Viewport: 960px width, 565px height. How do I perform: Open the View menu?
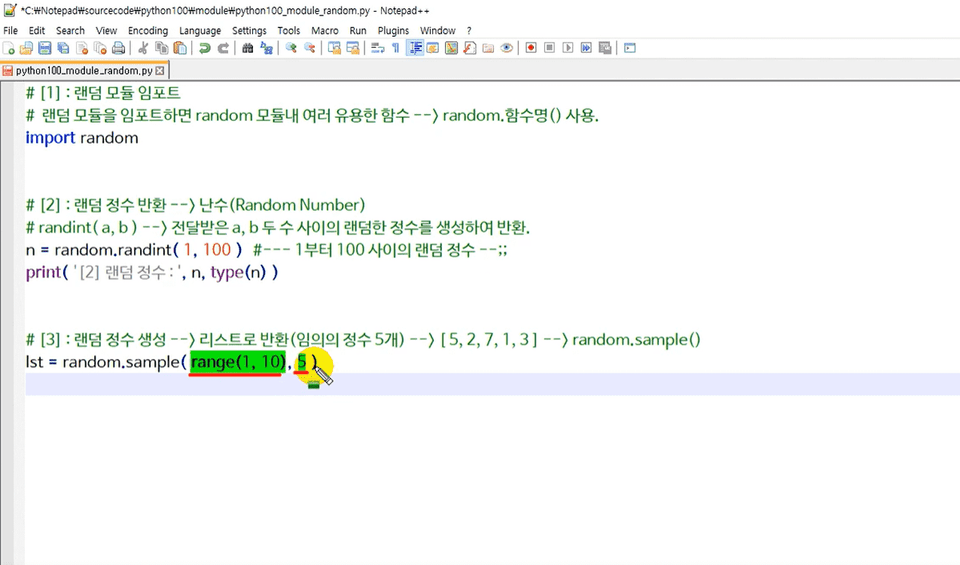(106, 31)
